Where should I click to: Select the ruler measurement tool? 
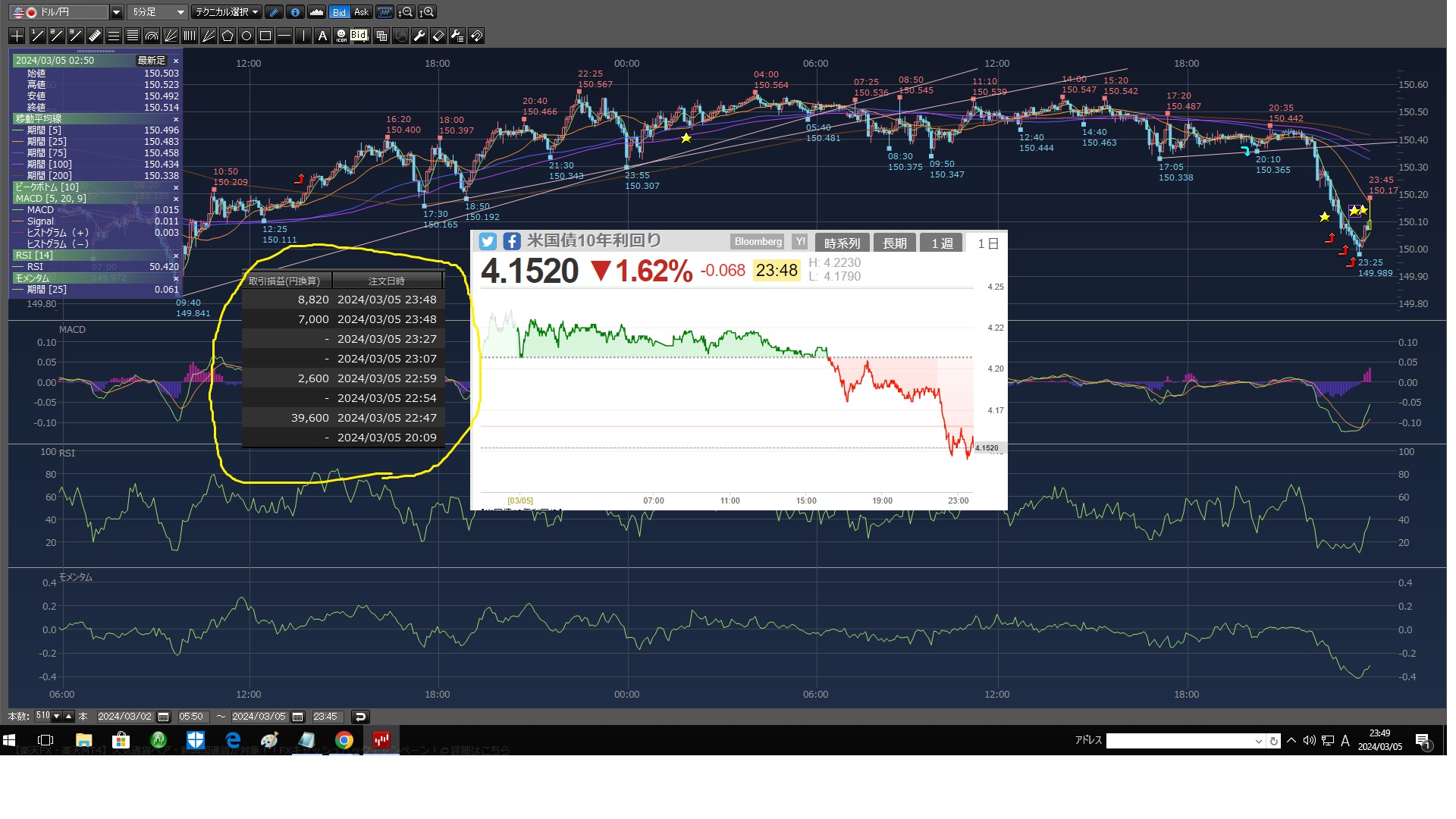tap(94, 36)
